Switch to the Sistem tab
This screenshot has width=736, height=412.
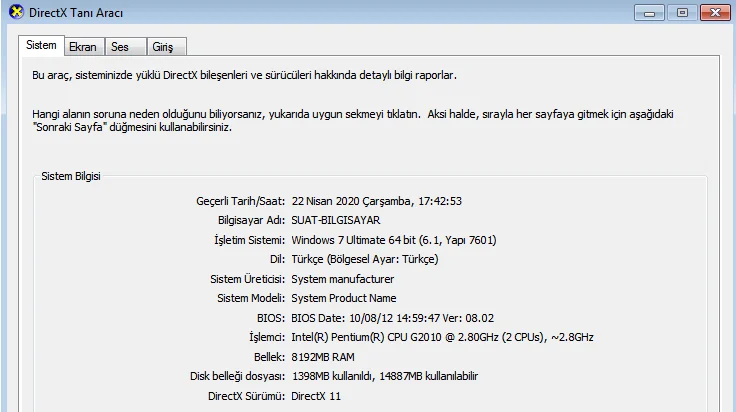tap(41, 46)
